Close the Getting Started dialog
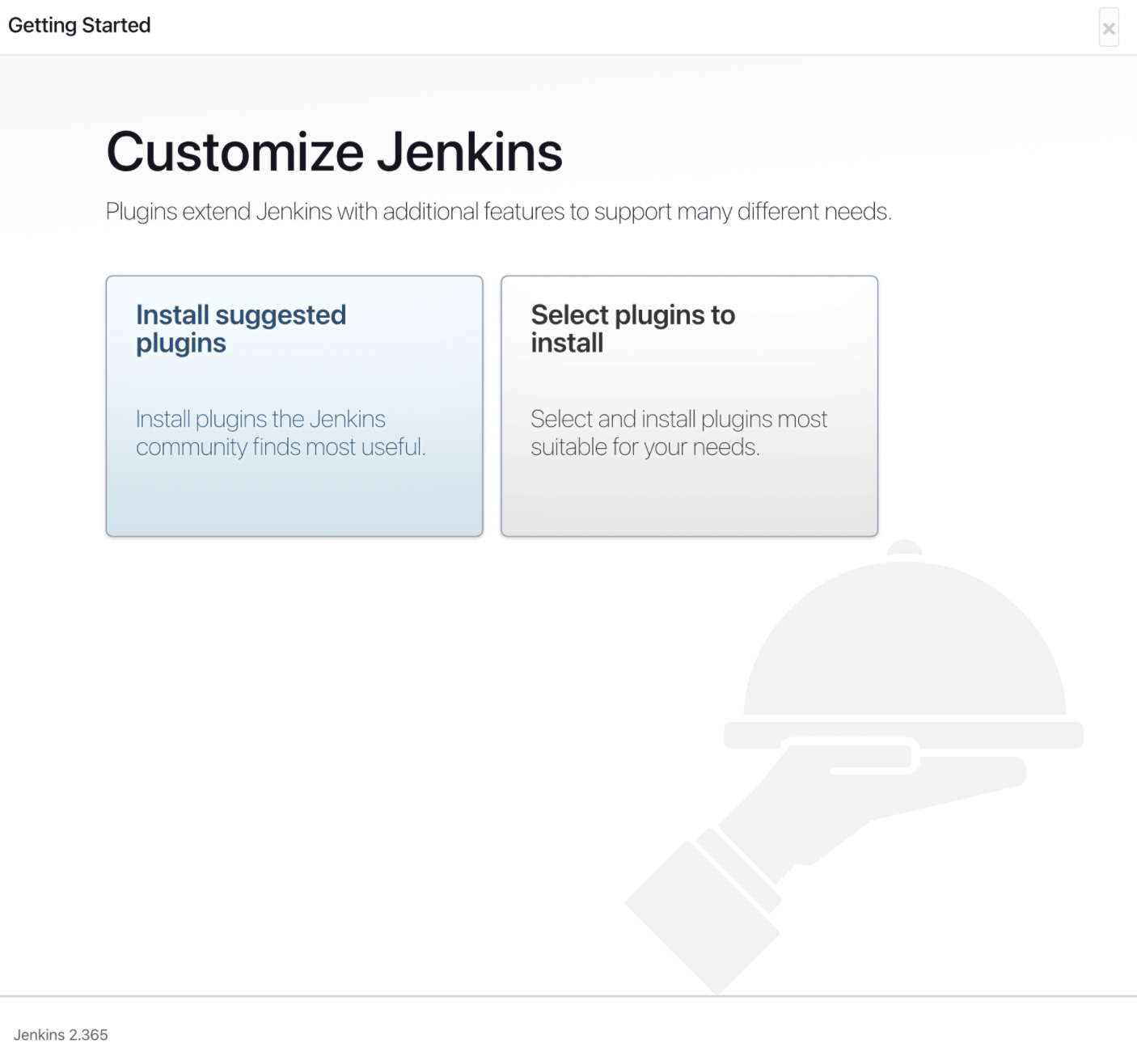The height and width of the screenshot is (1064, 1137). point(1109,28)
